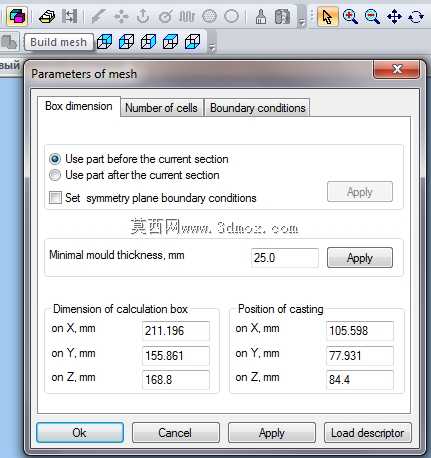Click the casting position X field
The image size is (431, 458).
tap(360, 331)
